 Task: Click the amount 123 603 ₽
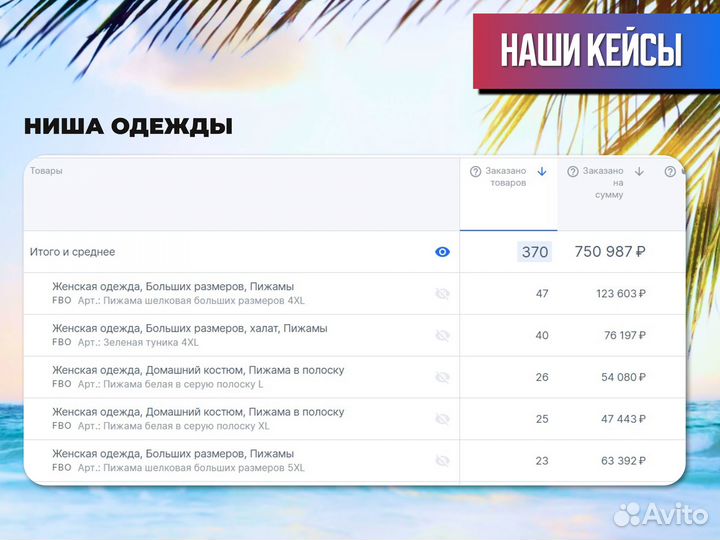(621, 293)
